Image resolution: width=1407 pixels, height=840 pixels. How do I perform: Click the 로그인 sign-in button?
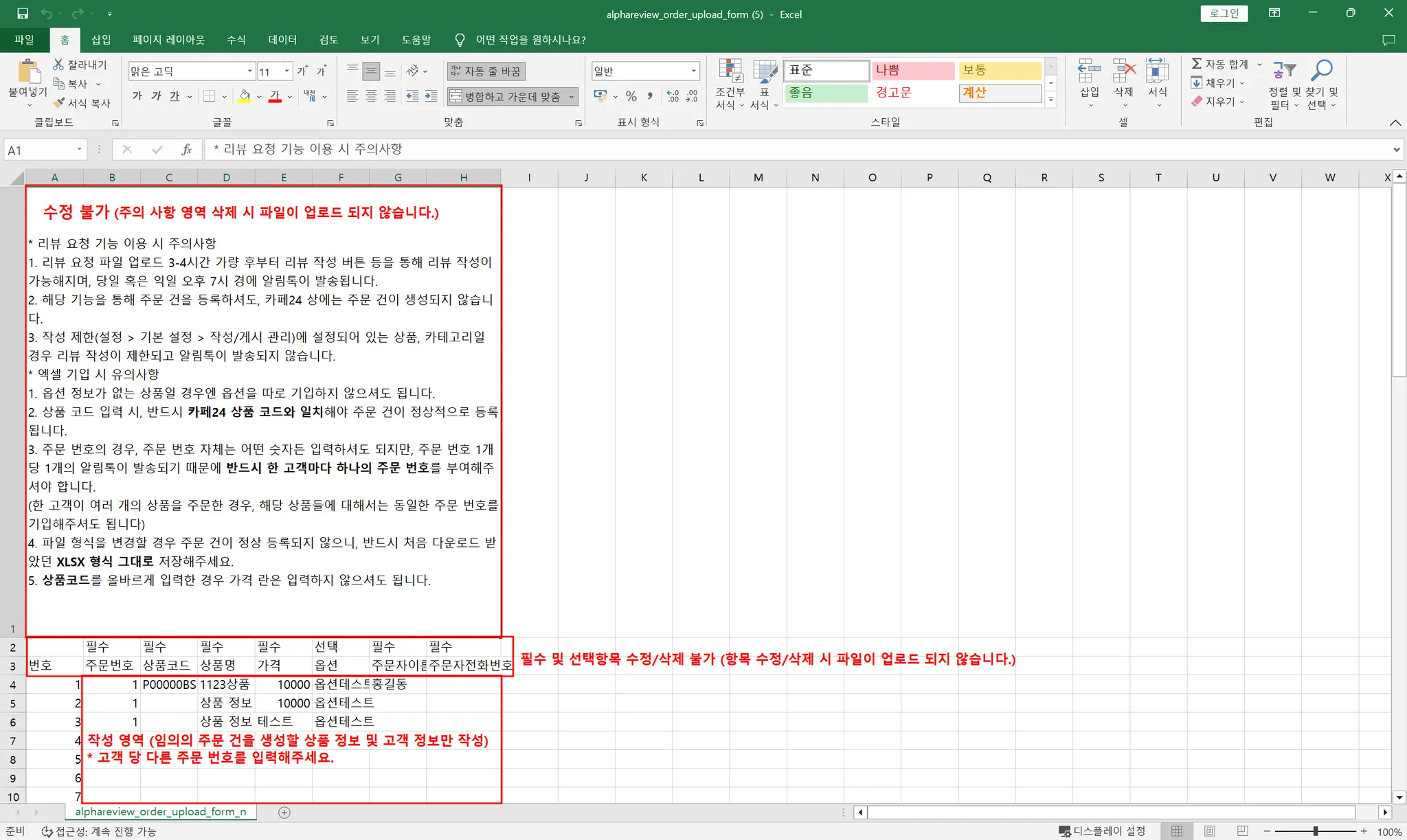click(x=1224, y=14)
